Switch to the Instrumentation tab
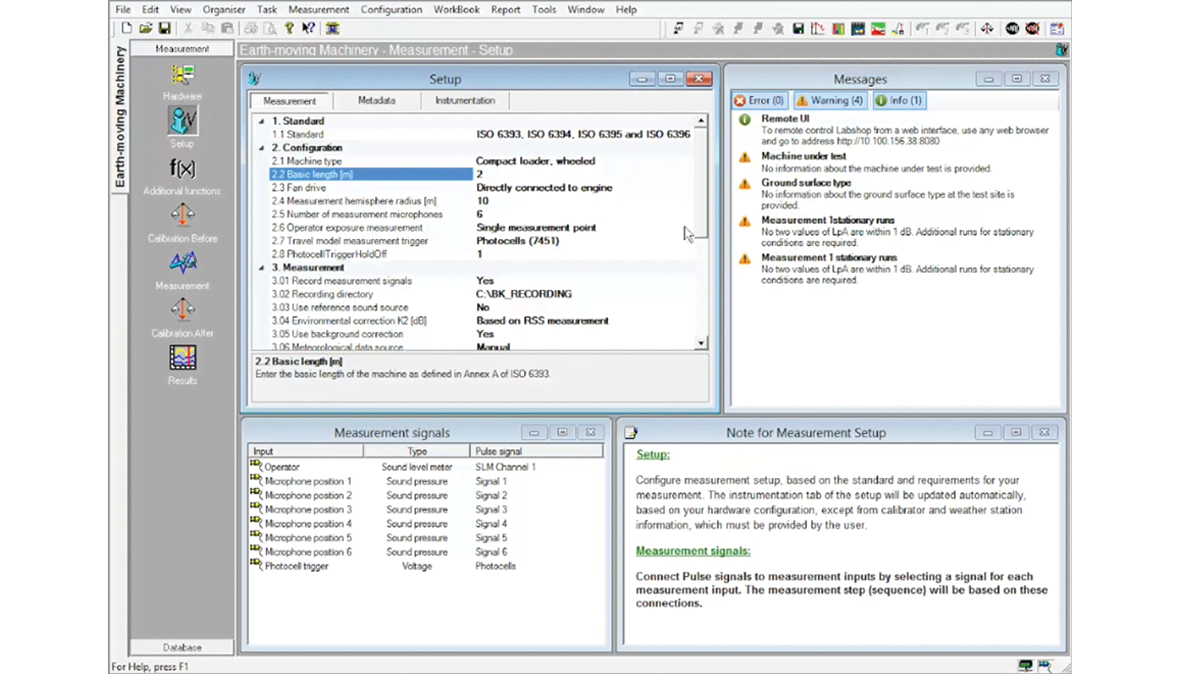This screenshot has height=674, width=1180. coord(464,101)
